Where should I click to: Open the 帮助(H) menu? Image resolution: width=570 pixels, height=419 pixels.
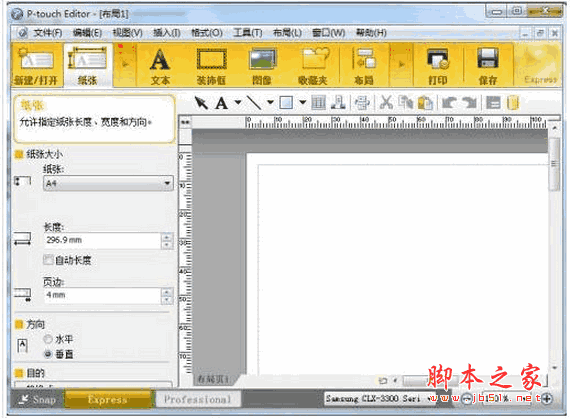click(371, 33)
